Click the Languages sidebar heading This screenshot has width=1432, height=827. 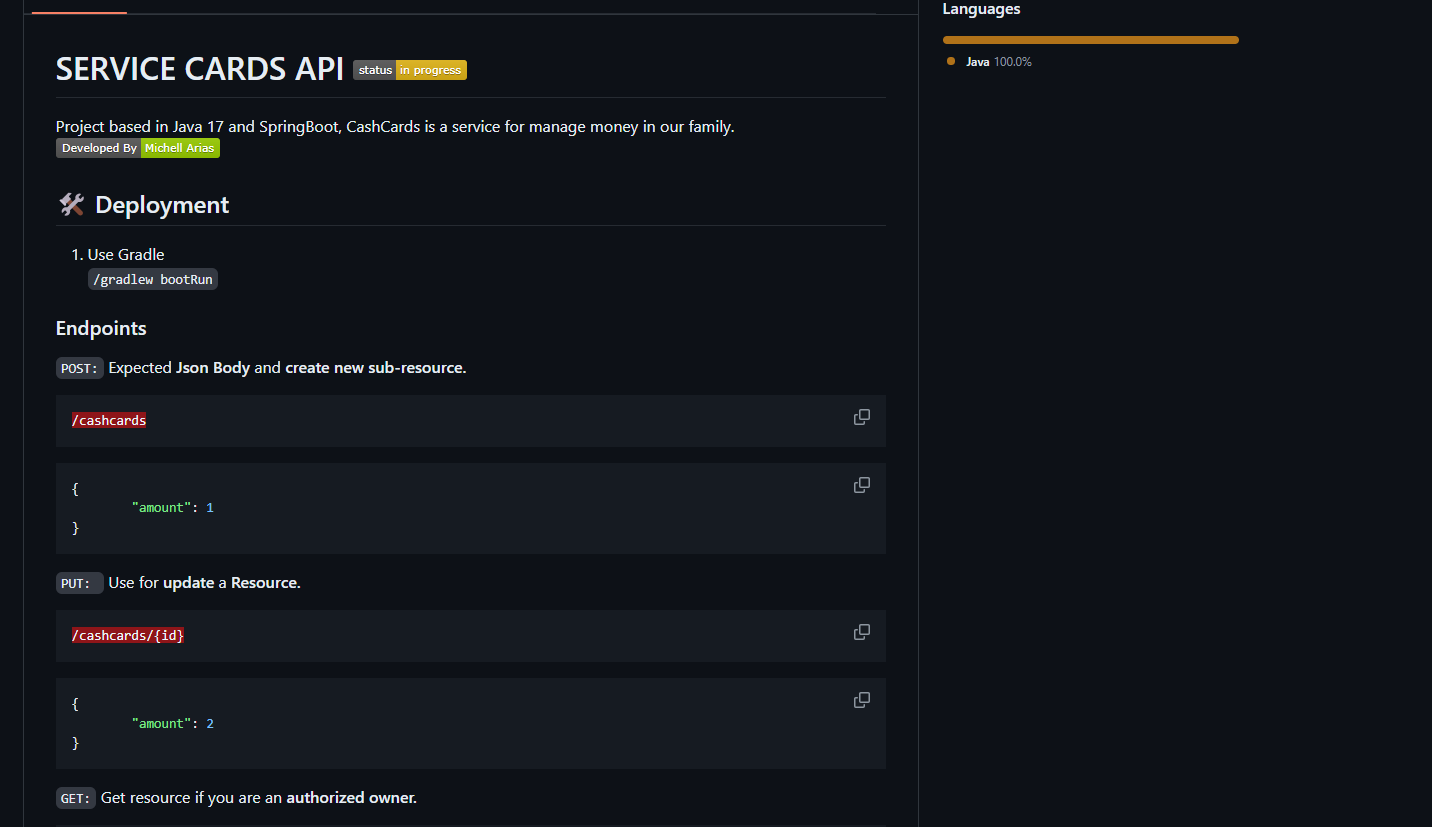point(981,9)
